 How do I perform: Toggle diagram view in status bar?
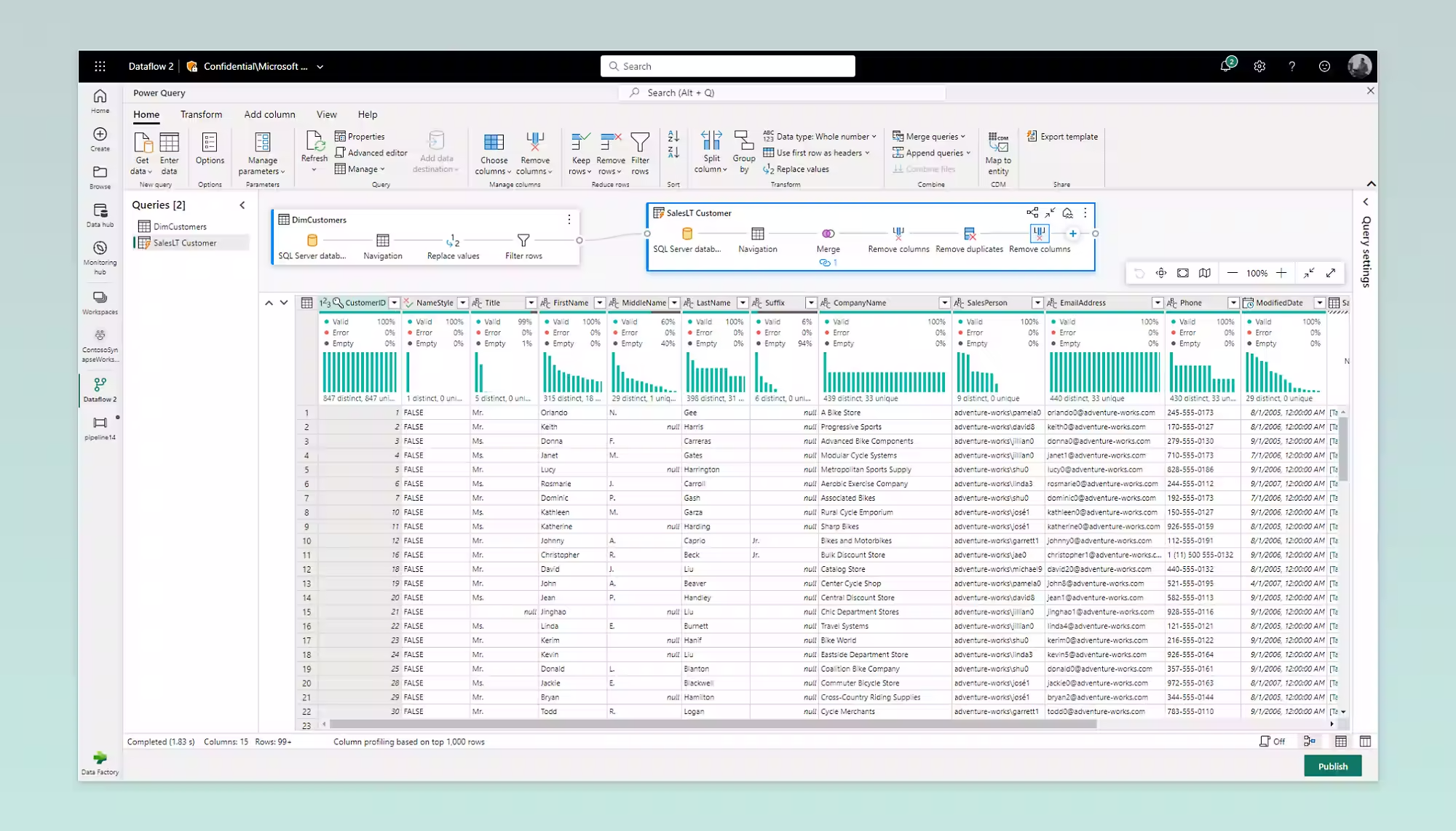1309,741
